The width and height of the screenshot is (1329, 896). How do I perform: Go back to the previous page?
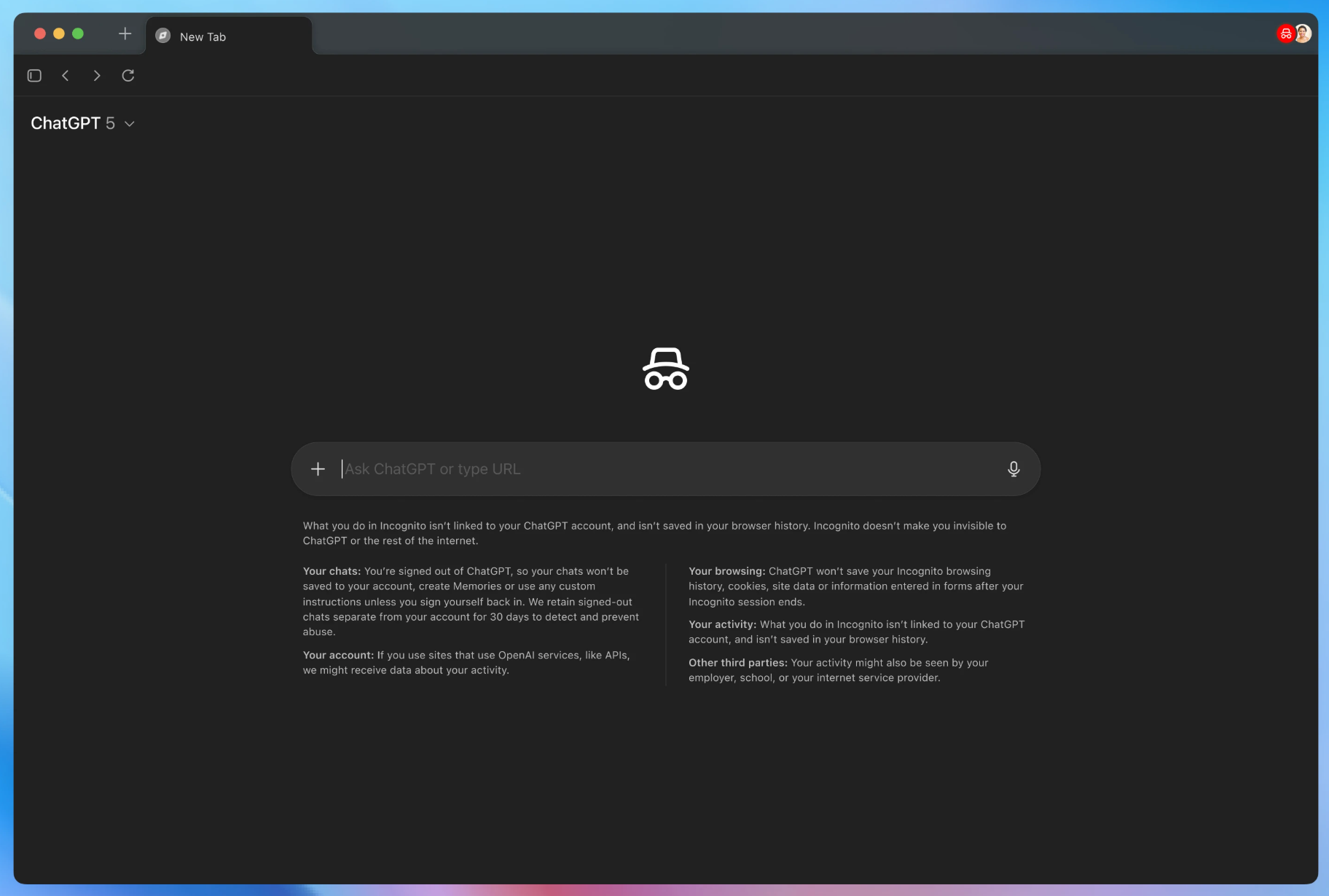[x=66, y=76]
